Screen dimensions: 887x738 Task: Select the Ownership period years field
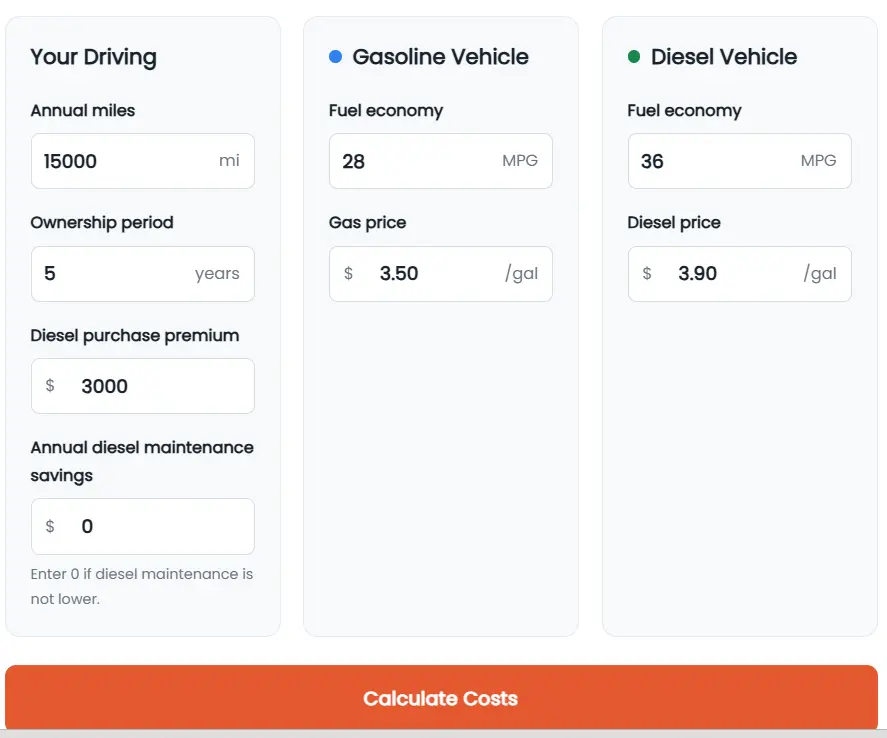(x=143, y=274)
